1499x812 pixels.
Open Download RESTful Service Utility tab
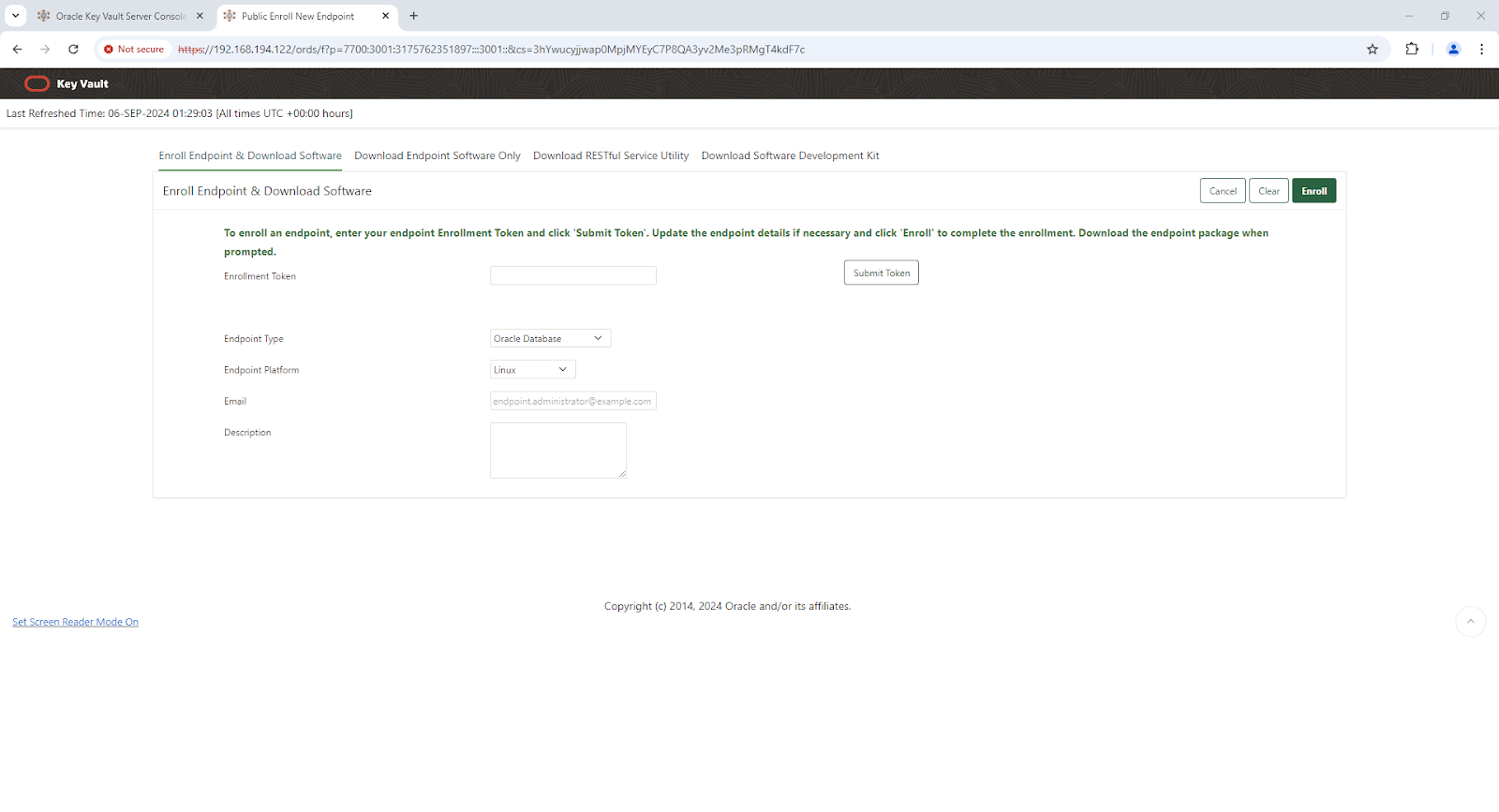pos(611,156)
